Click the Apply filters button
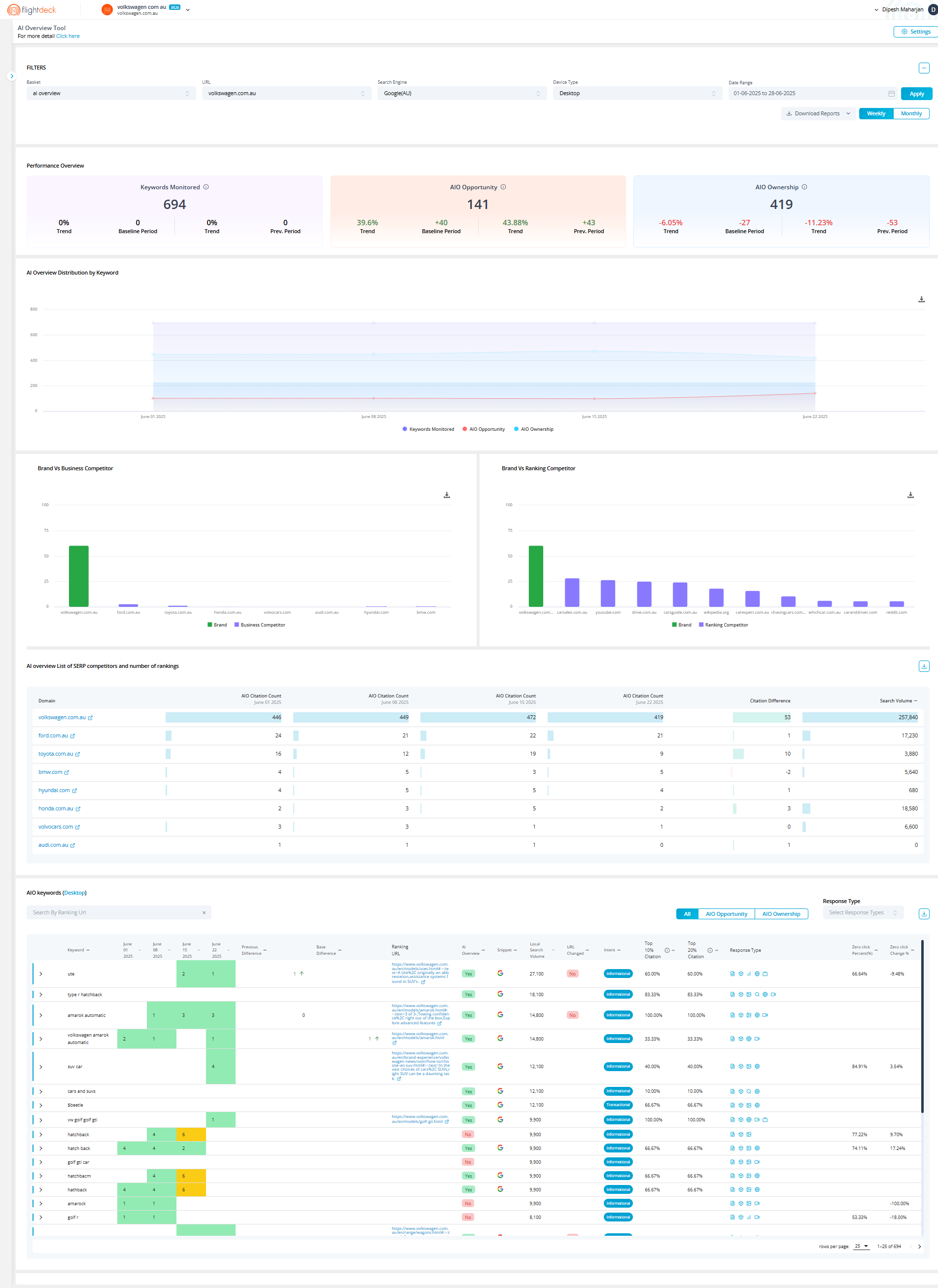Viewport: 938px width, 1288px height. (916, 94)
